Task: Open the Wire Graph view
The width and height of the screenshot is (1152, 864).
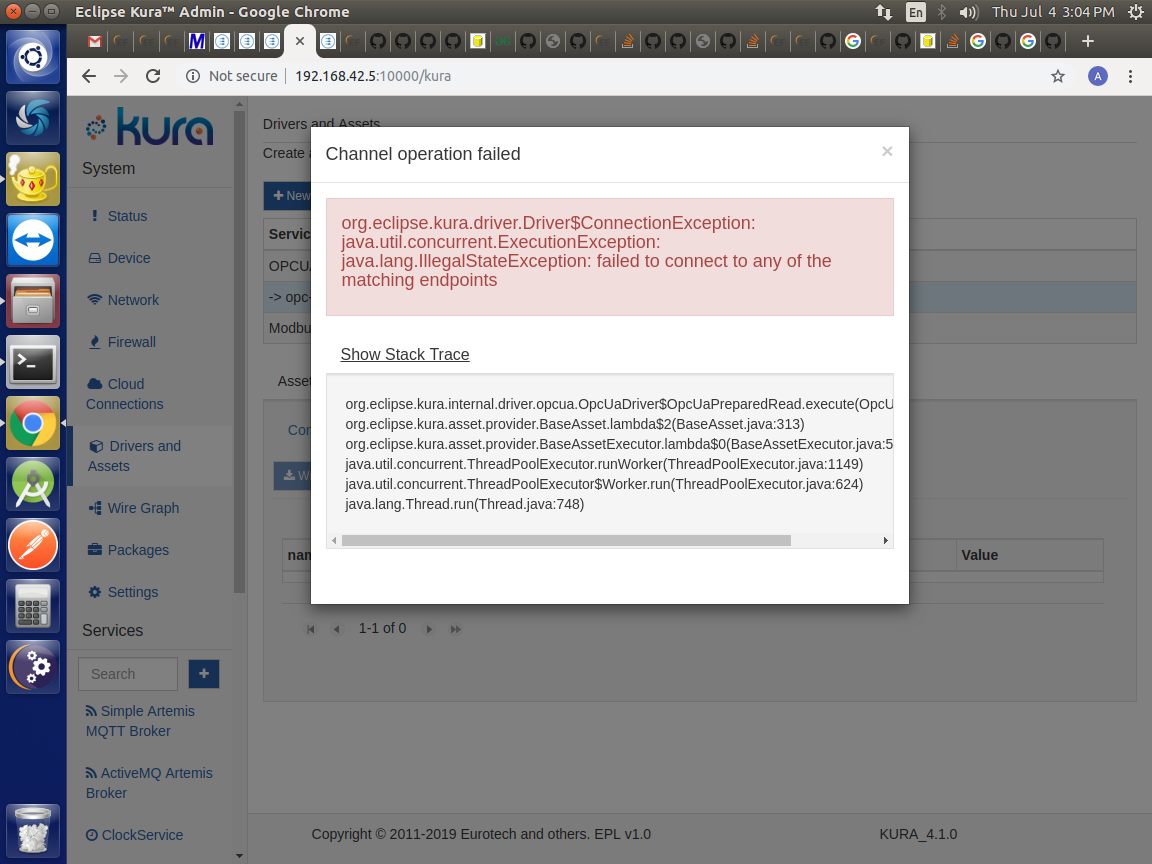Action: click(x=143, y=508)
